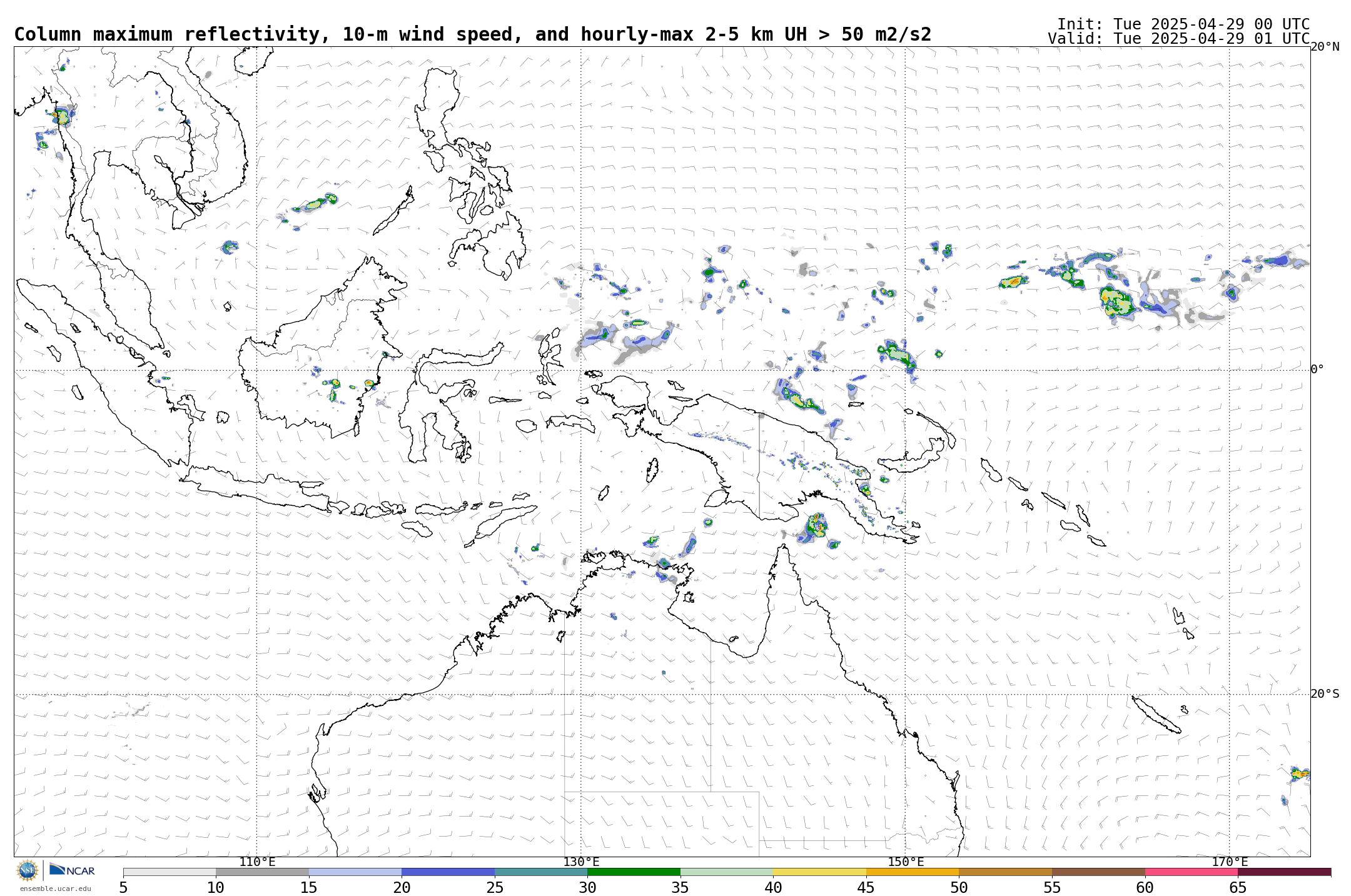Click the 10-15 dBZ gray swatch

(262, 872)
